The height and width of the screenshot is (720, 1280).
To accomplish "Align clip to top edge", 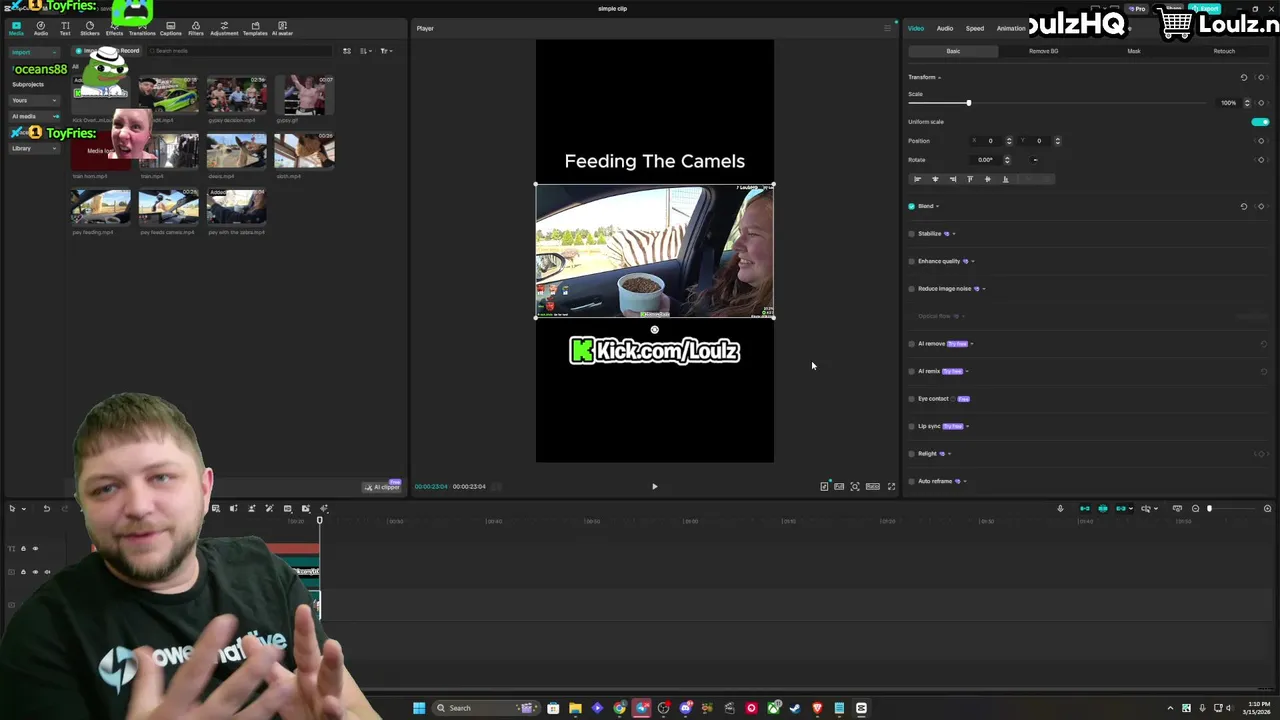I will click(x=970, y=179).
